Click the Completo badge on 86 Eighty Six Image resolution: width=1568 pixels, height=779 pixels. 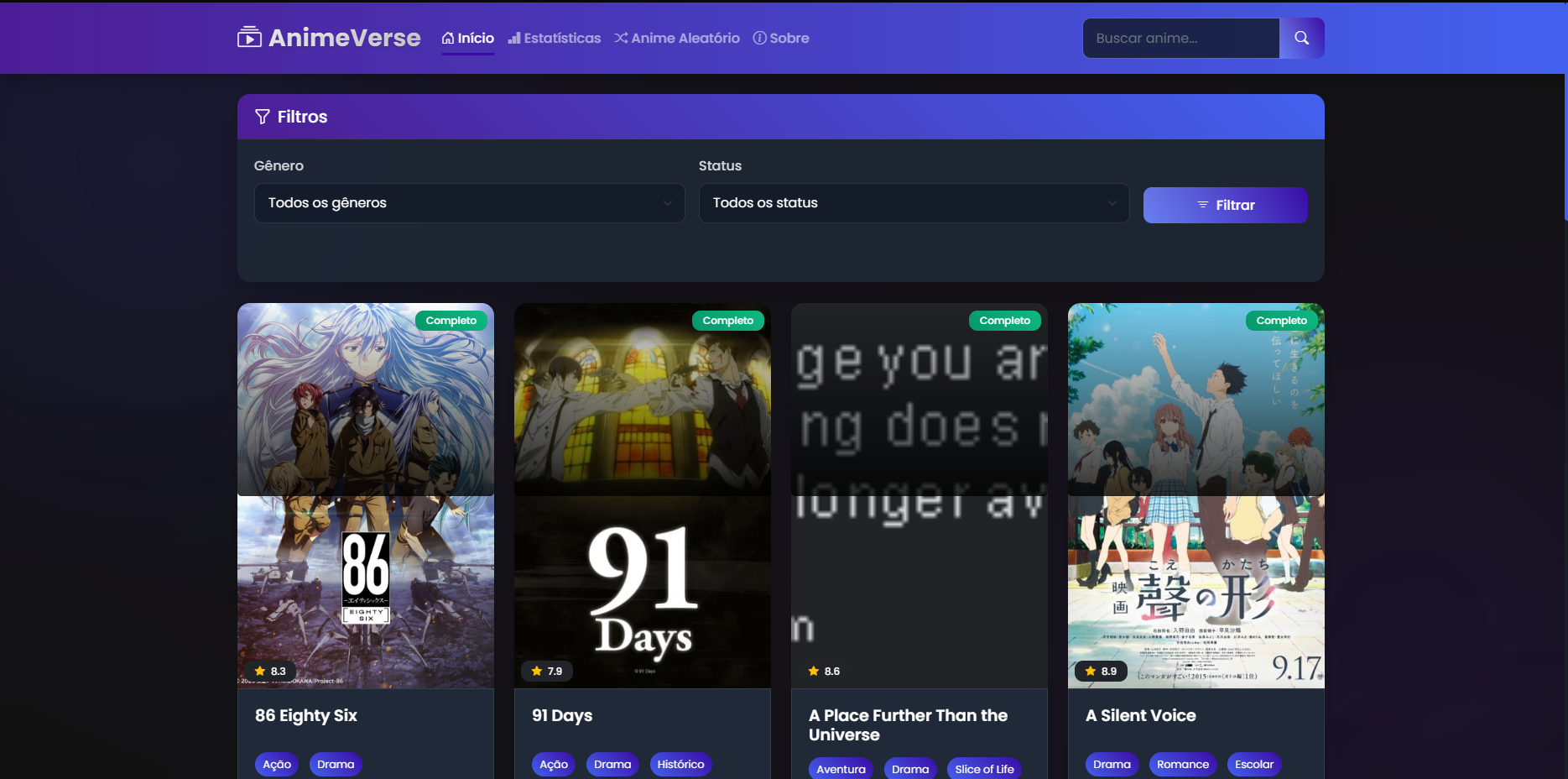click(x=451, y=321)
